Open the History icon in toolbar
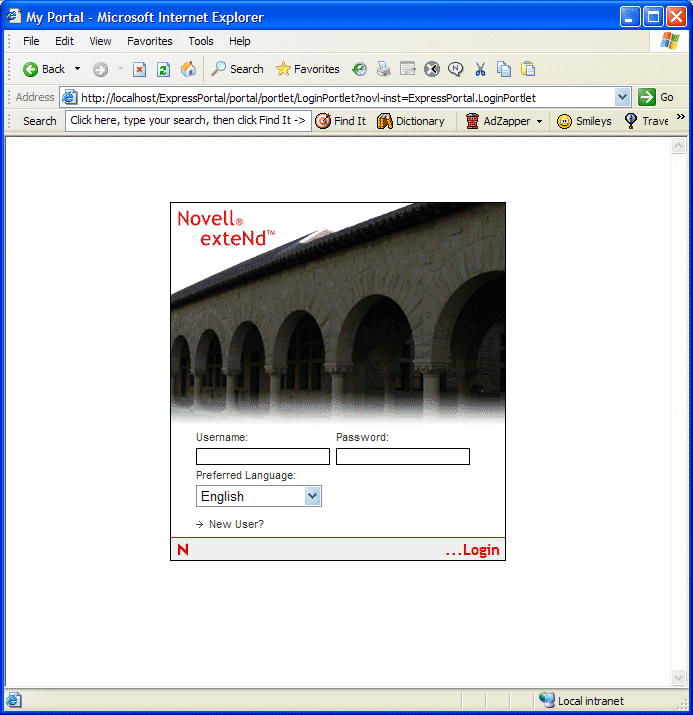 359,69
